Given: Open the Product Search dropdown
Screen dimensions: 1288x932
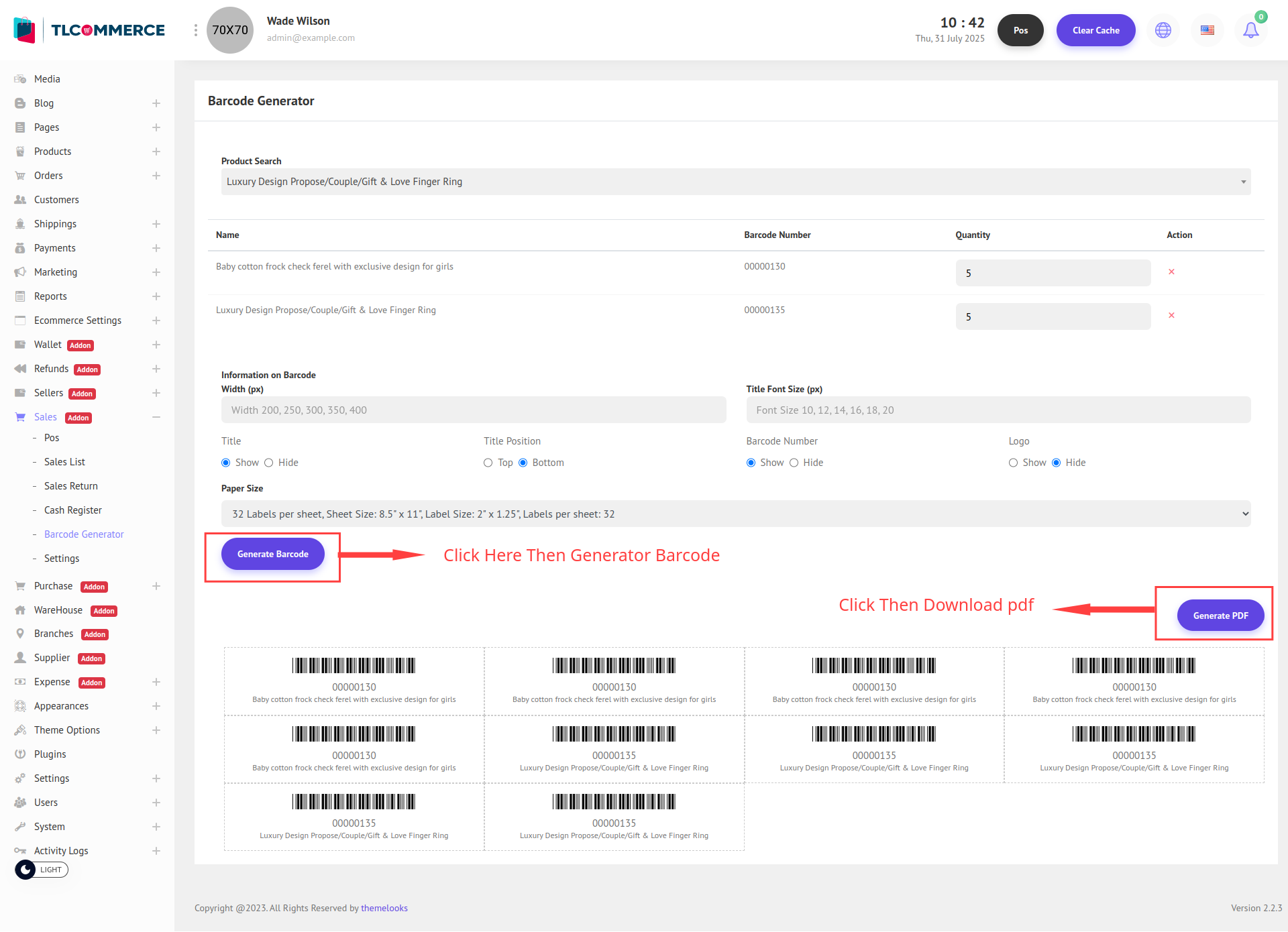Looking at the screenshot, I should tap(735, 182).
